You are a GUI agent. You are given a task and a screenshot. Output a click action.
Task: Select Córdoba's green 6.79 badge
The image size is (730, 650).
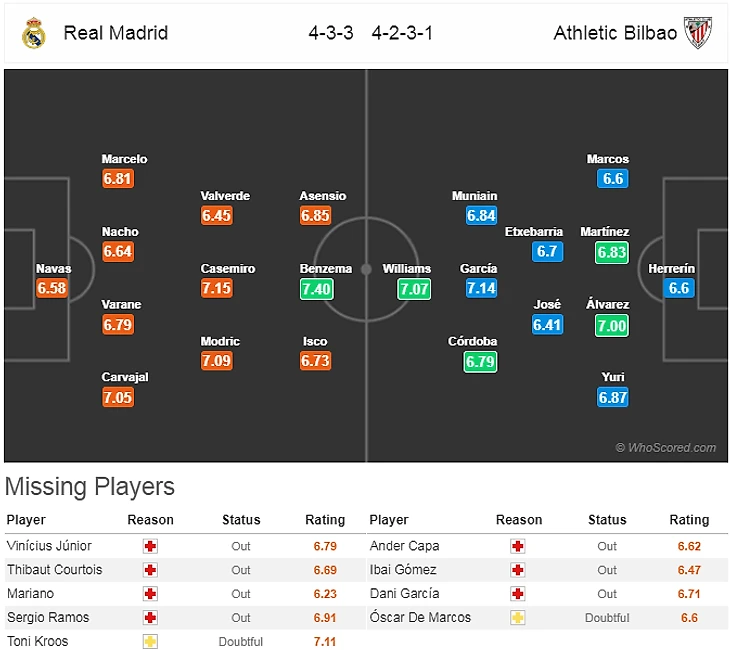coord(480,362)
